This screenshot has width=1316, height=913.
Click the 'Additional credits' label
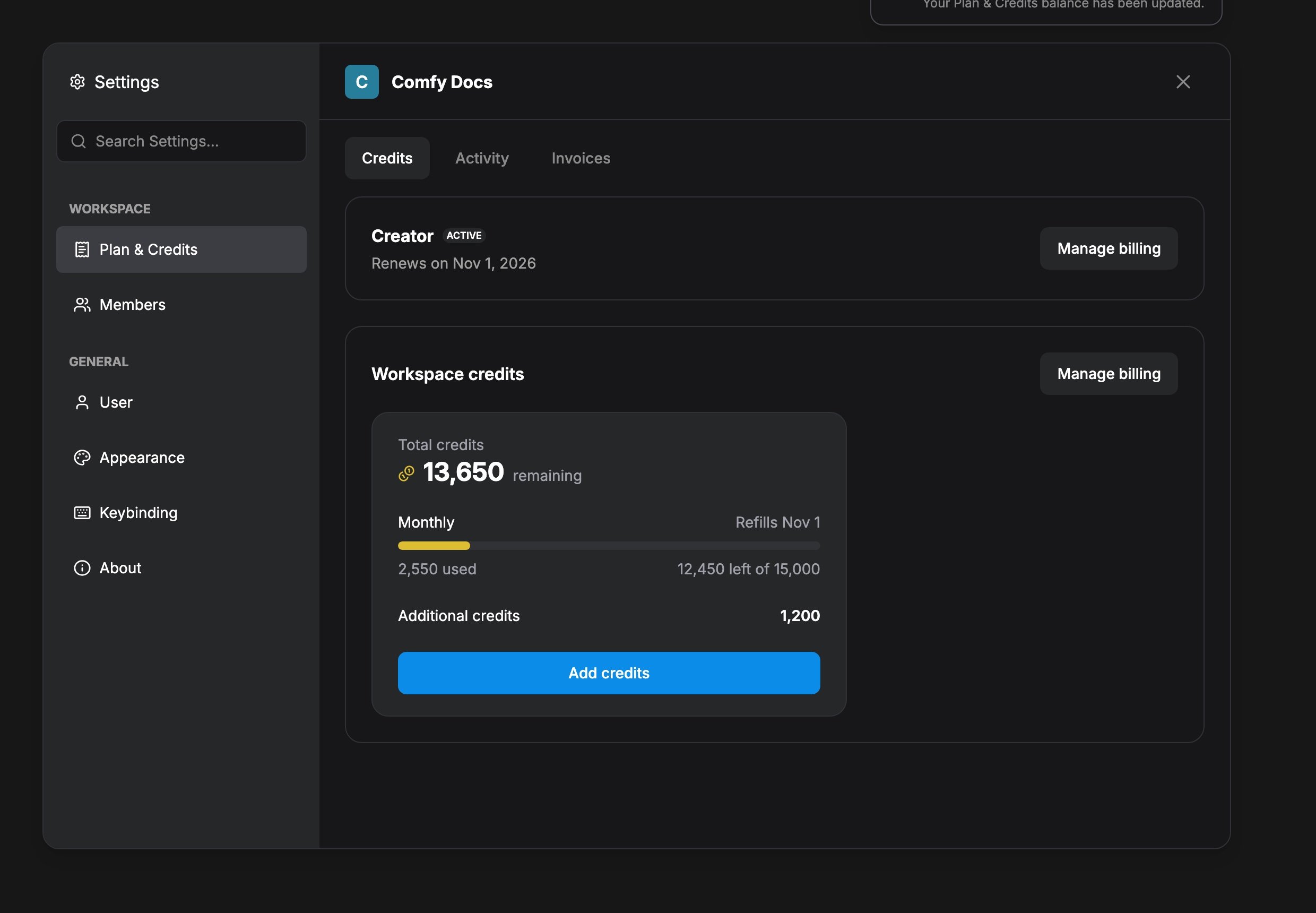tap(458, 616)
